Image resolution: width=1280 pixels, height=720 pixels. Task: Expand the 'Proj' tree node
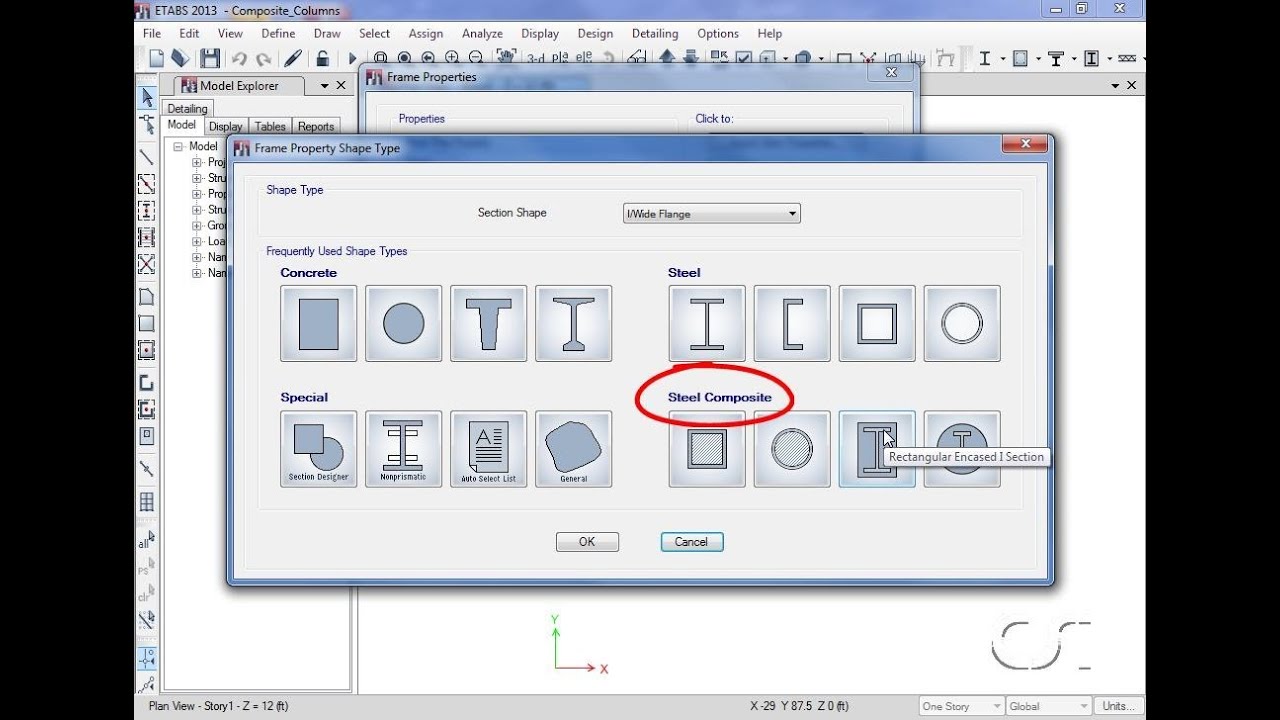pos(197,162)
